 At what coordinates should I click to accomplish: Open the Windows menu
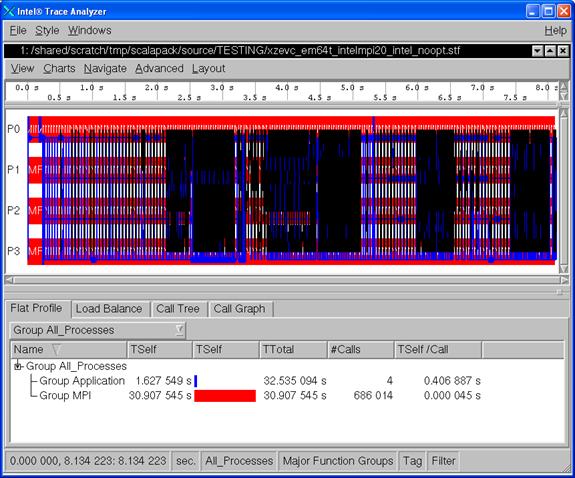point(89,30)
